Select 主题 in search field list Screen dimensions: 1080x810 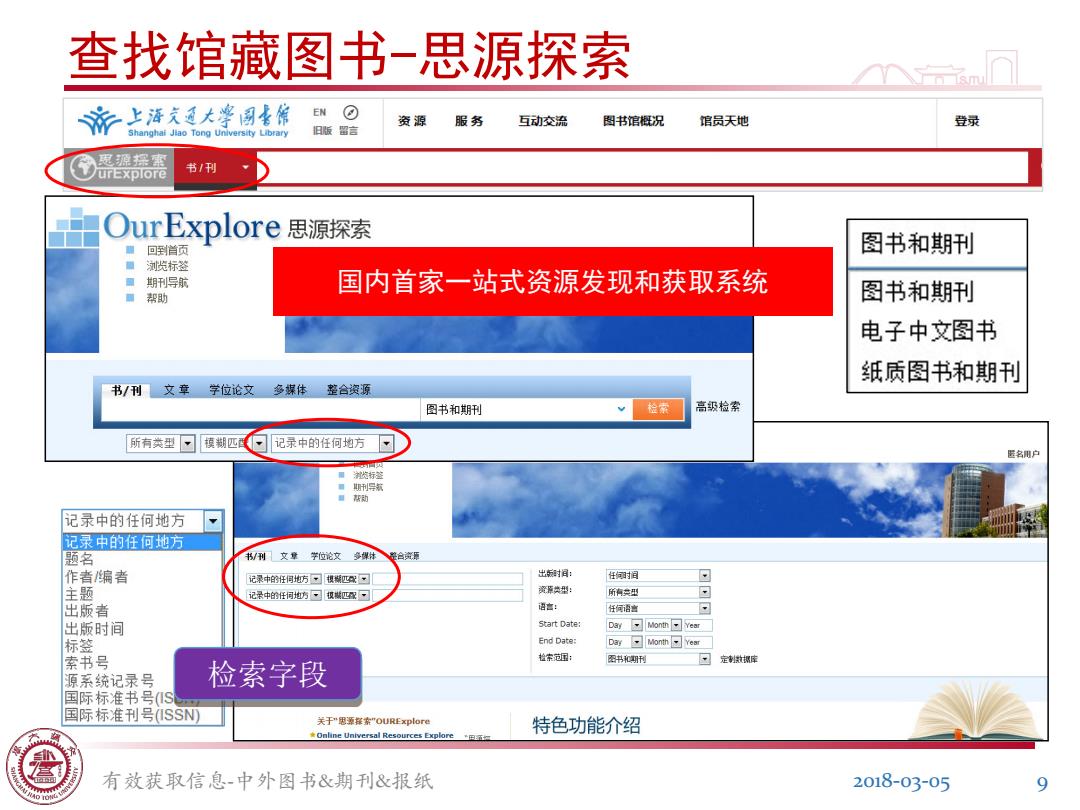click(x=79, y=594)
